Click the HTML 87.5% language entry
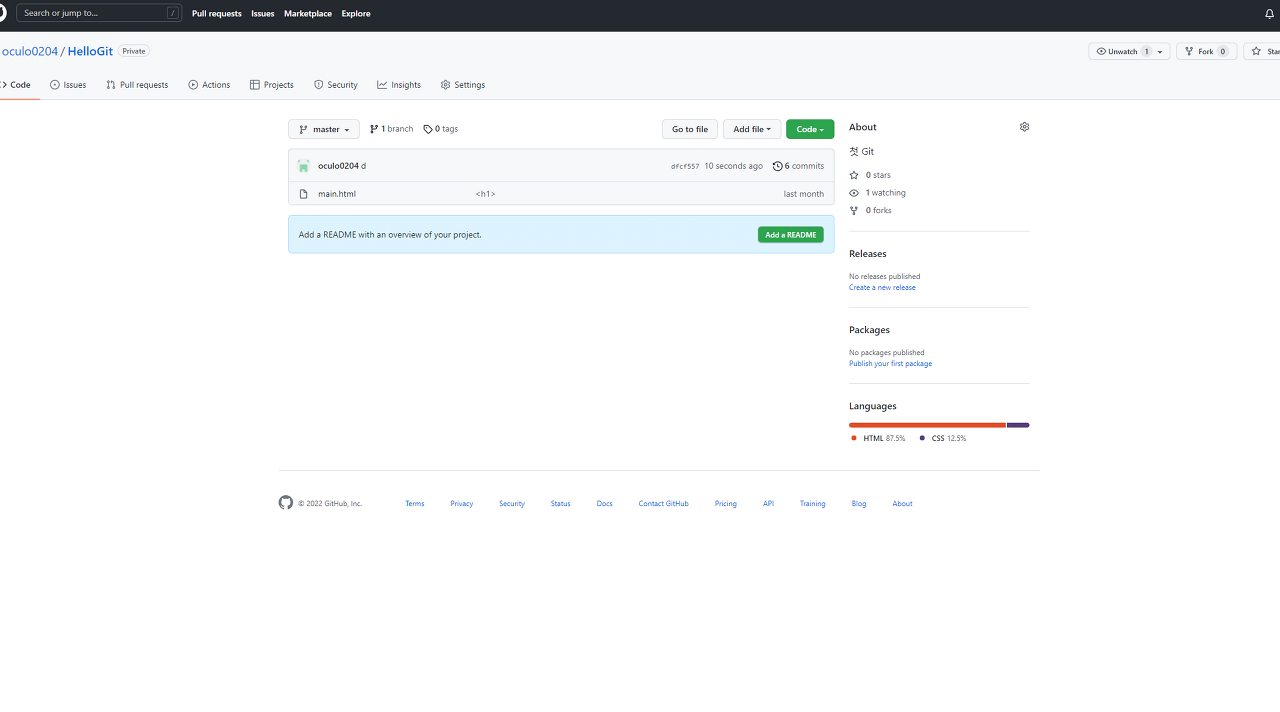The height and width of the screenshot is (712, 1280). (878, 438)
